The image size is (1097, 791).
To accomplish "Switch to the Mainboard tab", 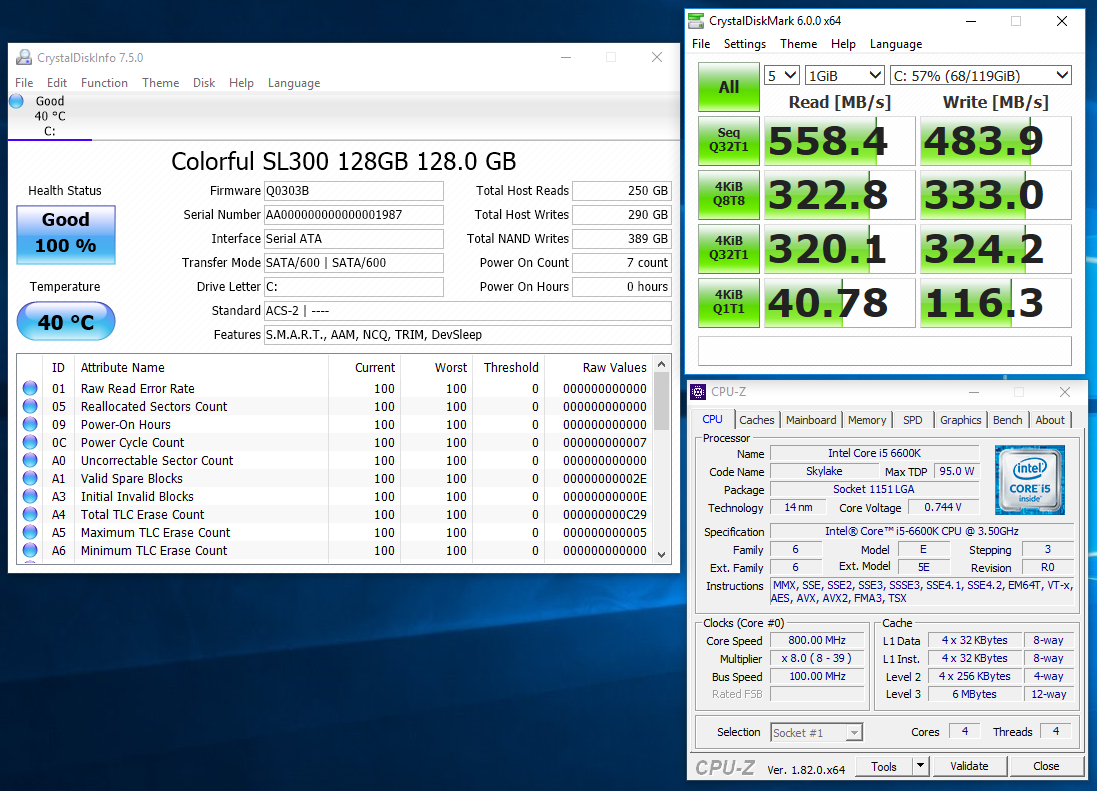I will tap(810, 420).
